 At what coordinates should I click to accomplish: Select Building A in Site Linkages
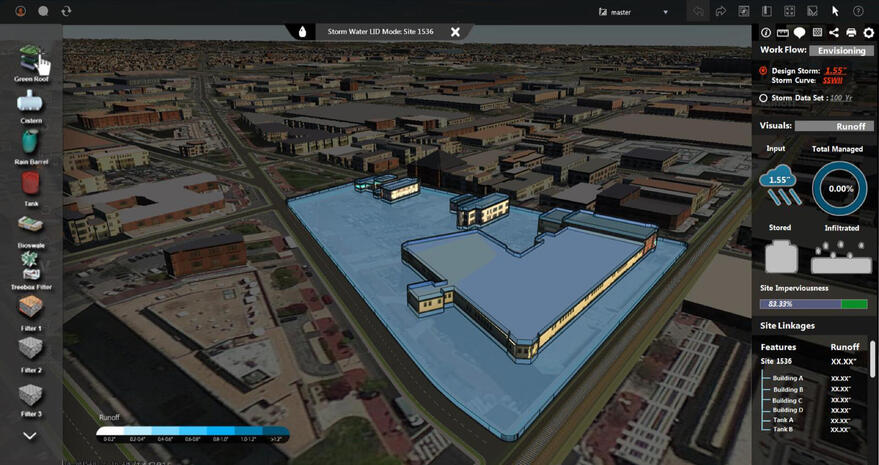786,378
